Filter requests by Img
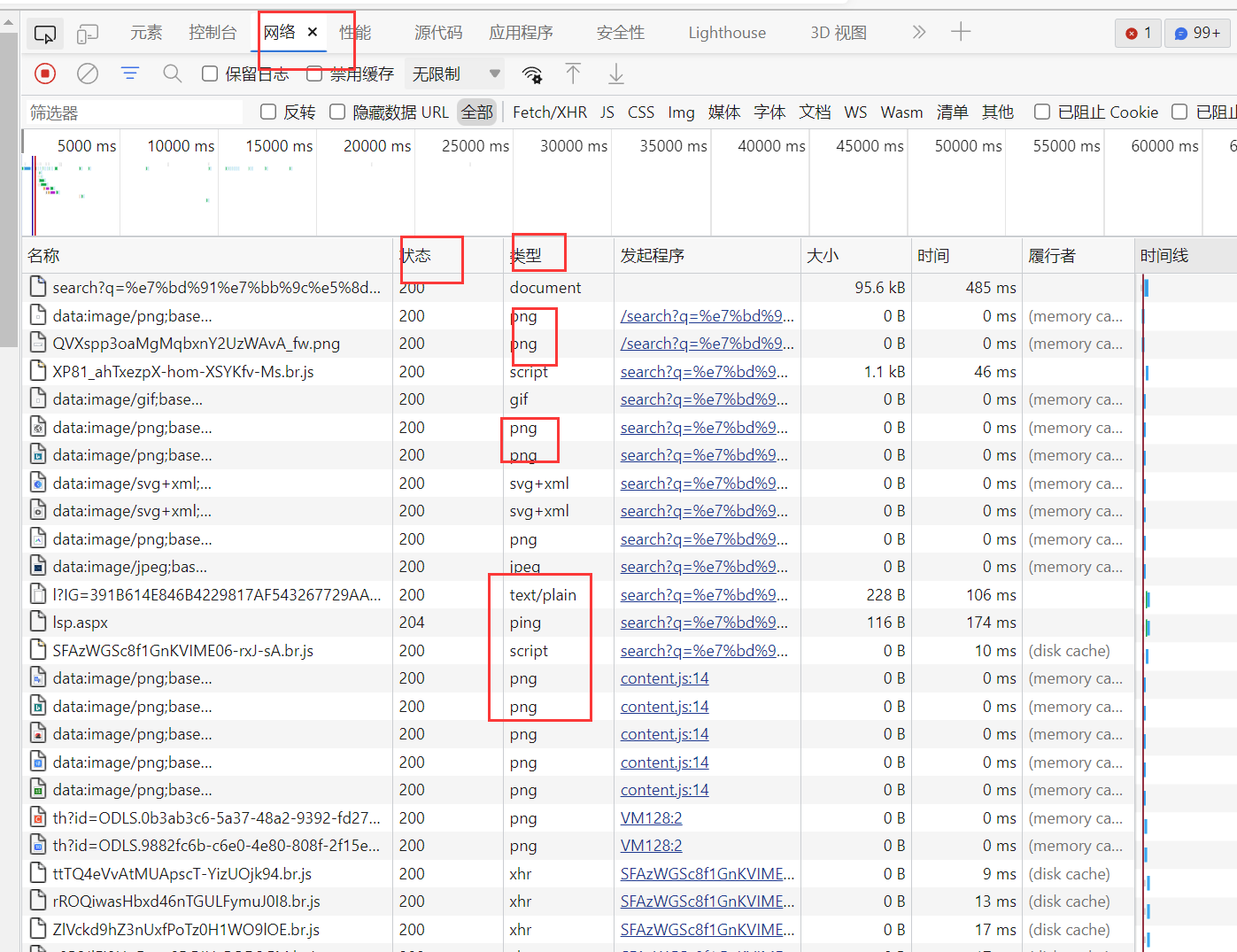 [x=681, y=112]
